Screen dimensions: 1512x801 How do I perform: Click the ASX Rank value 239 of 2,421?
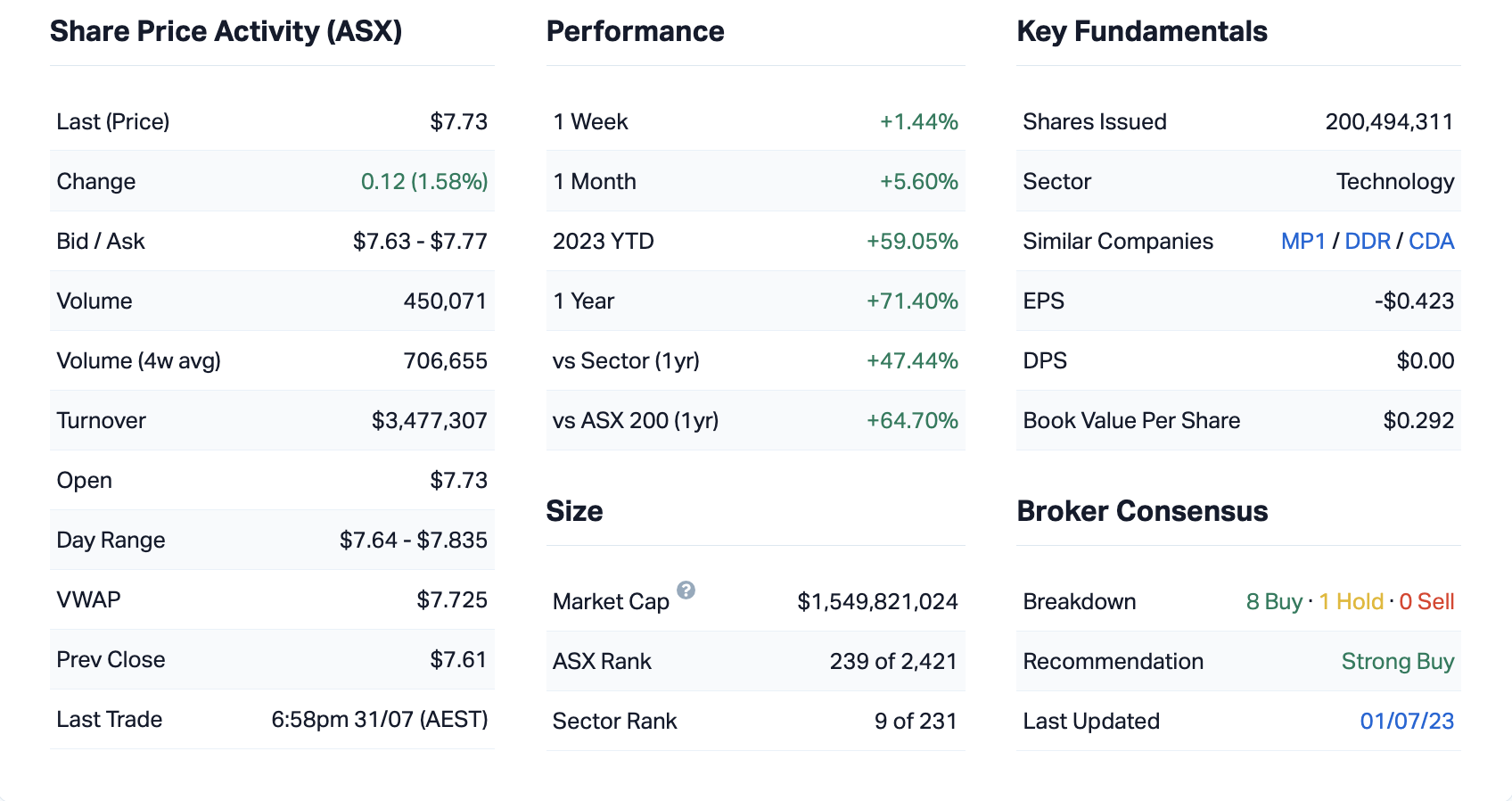[x=892, y=662]
